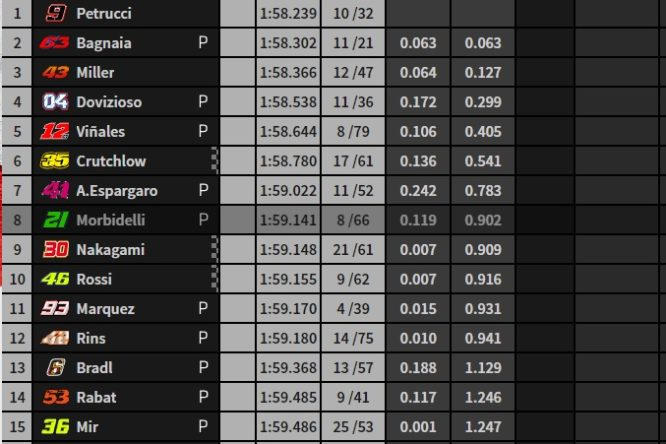This screenshot has height=444, width=666.
Task: Click Bagnaia's red 63 number logo
Action: (55, 43)
